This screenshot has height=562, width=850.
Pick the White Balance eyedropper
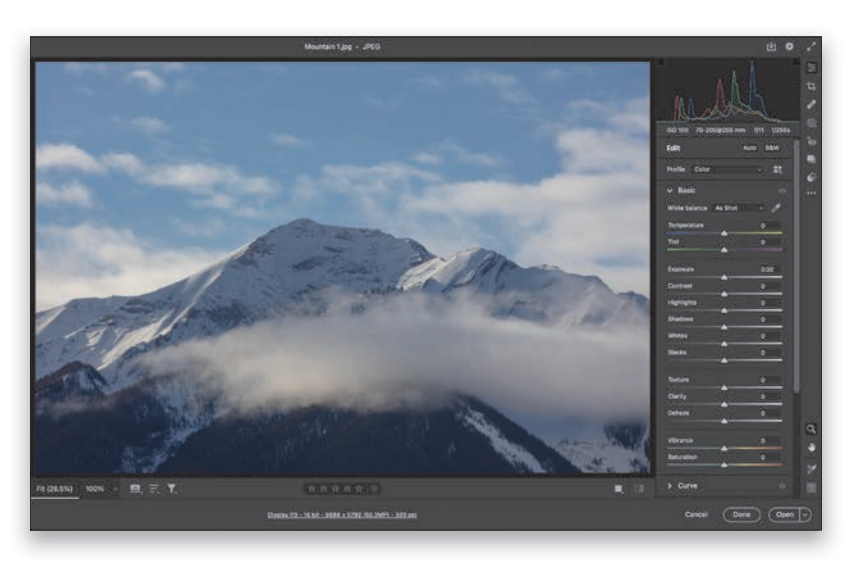pos(776,208)
